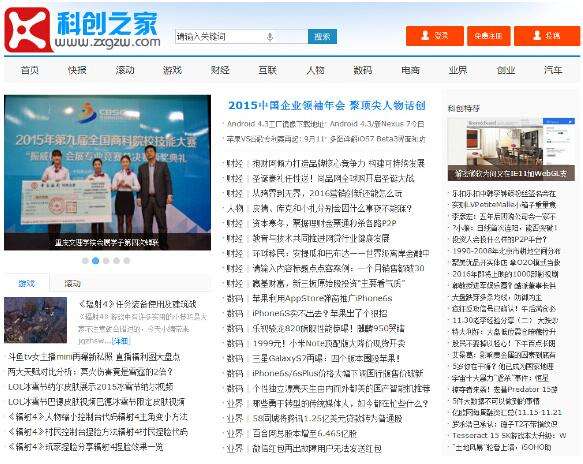Select the last carousel indicator dot
The height and width of the screenshot is (464, 583).
click(127, 261)
